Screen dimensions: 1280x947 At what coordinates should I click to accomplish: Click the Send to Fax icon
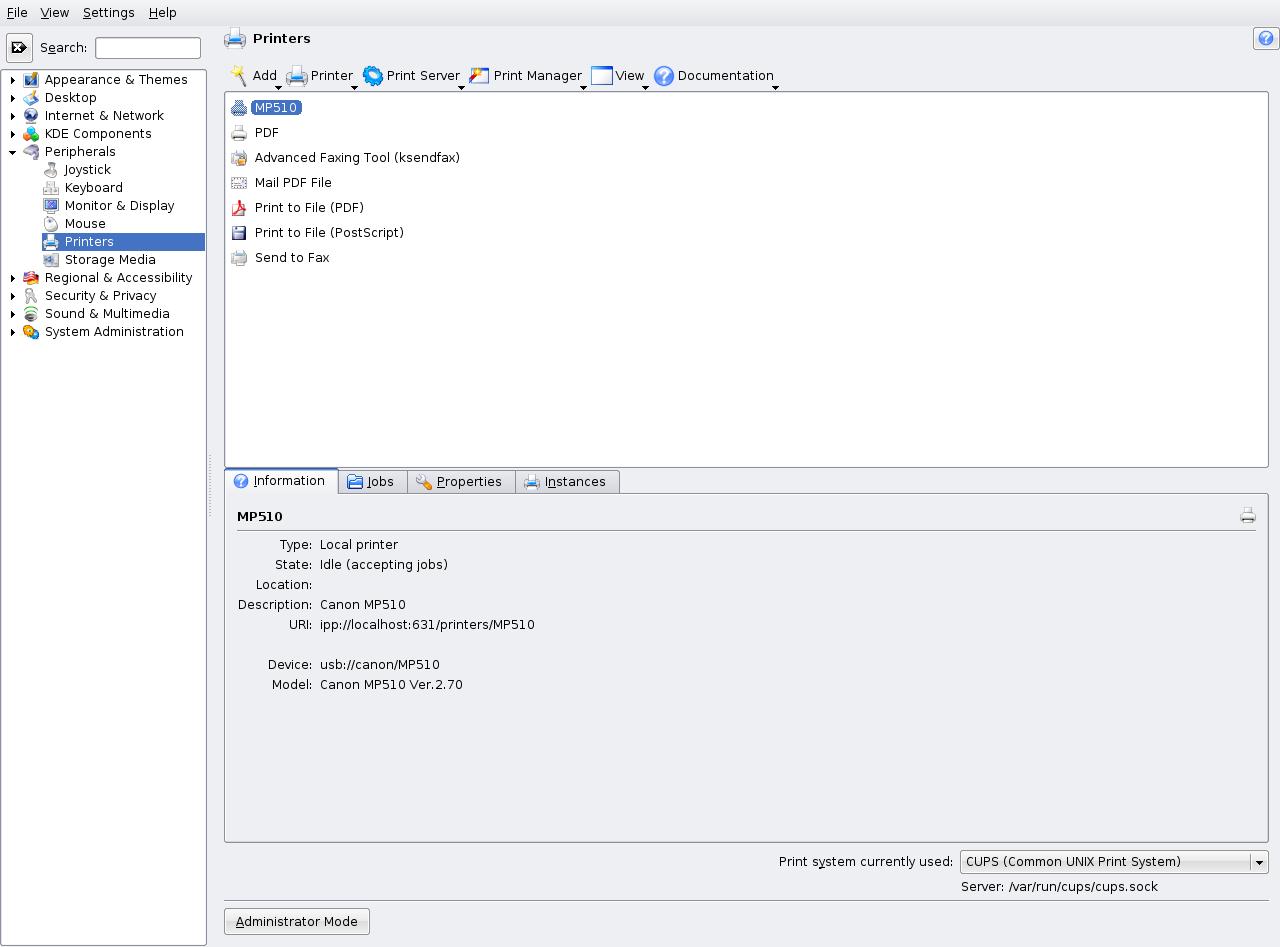click(x=239, y=257)
